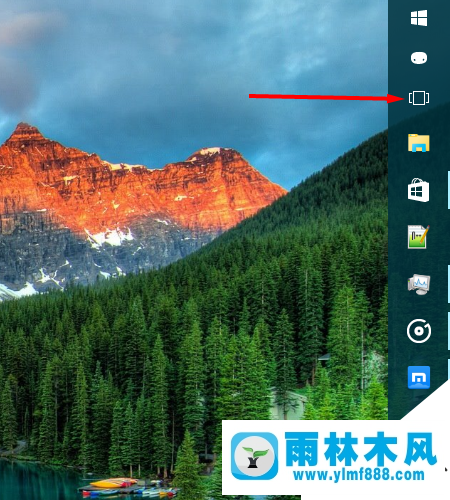Open the Windows Store app

pos(419,190)
